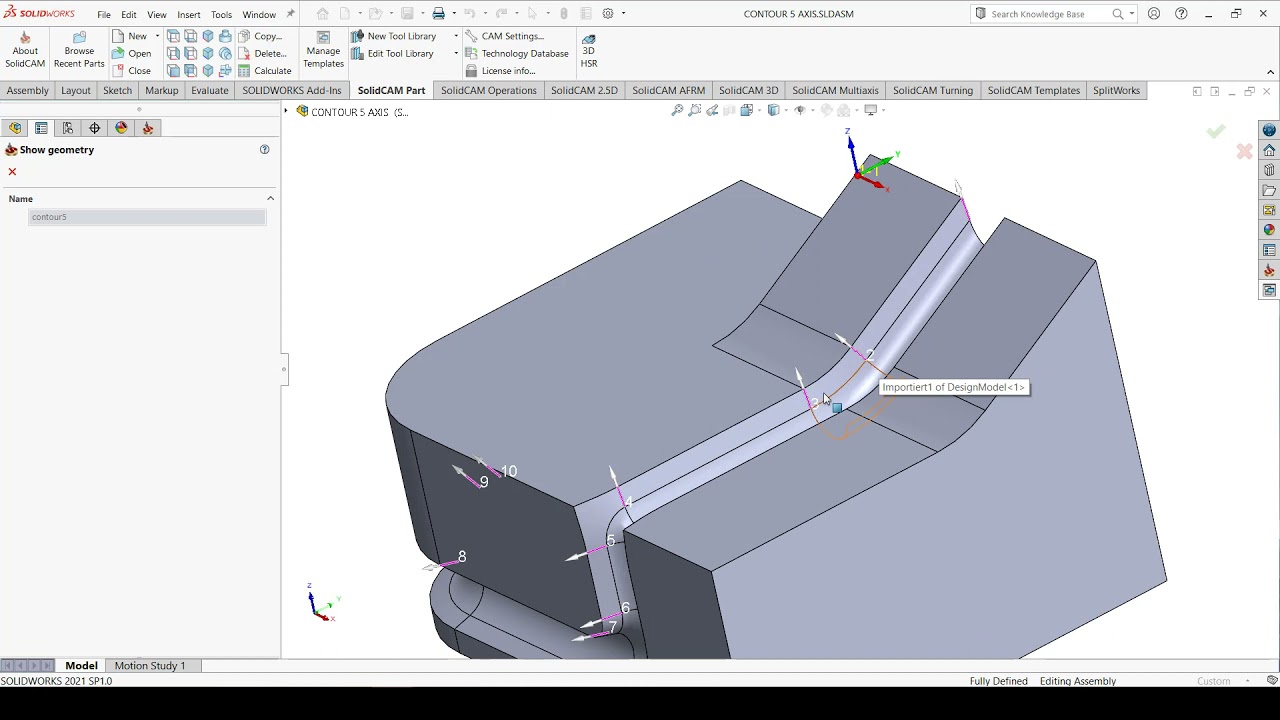Image resolution: width=1280 pixels, height=720 pixels.
Task: Switch to the SolidCAM Turning tab
Action: (x=933, y=90)
